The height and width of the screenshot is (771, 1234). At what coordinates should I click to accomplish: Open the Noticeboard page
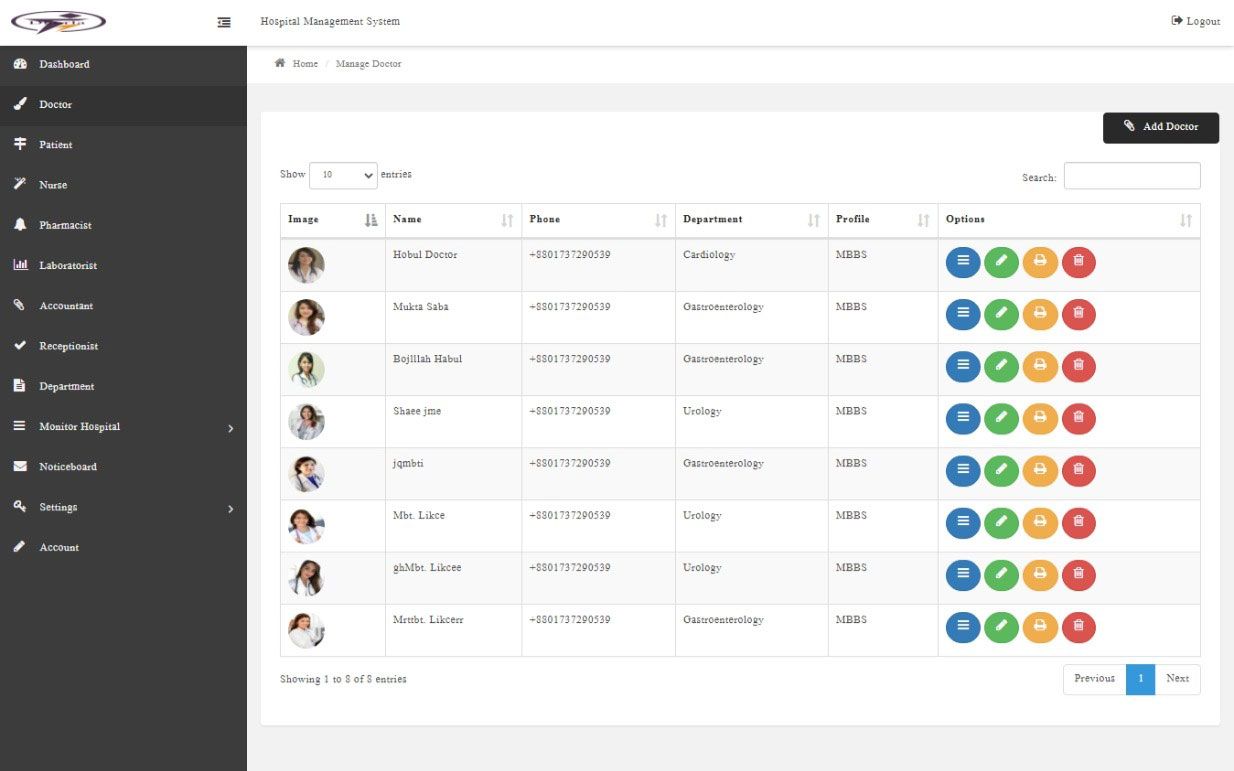click(x=123, y=467)
